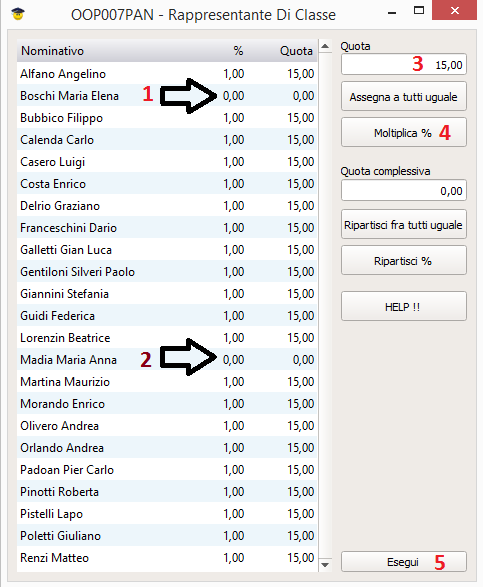The height and width of the screenshot is (587, 484).
Task: Open the HELP !! button
Action: (404, 307)
